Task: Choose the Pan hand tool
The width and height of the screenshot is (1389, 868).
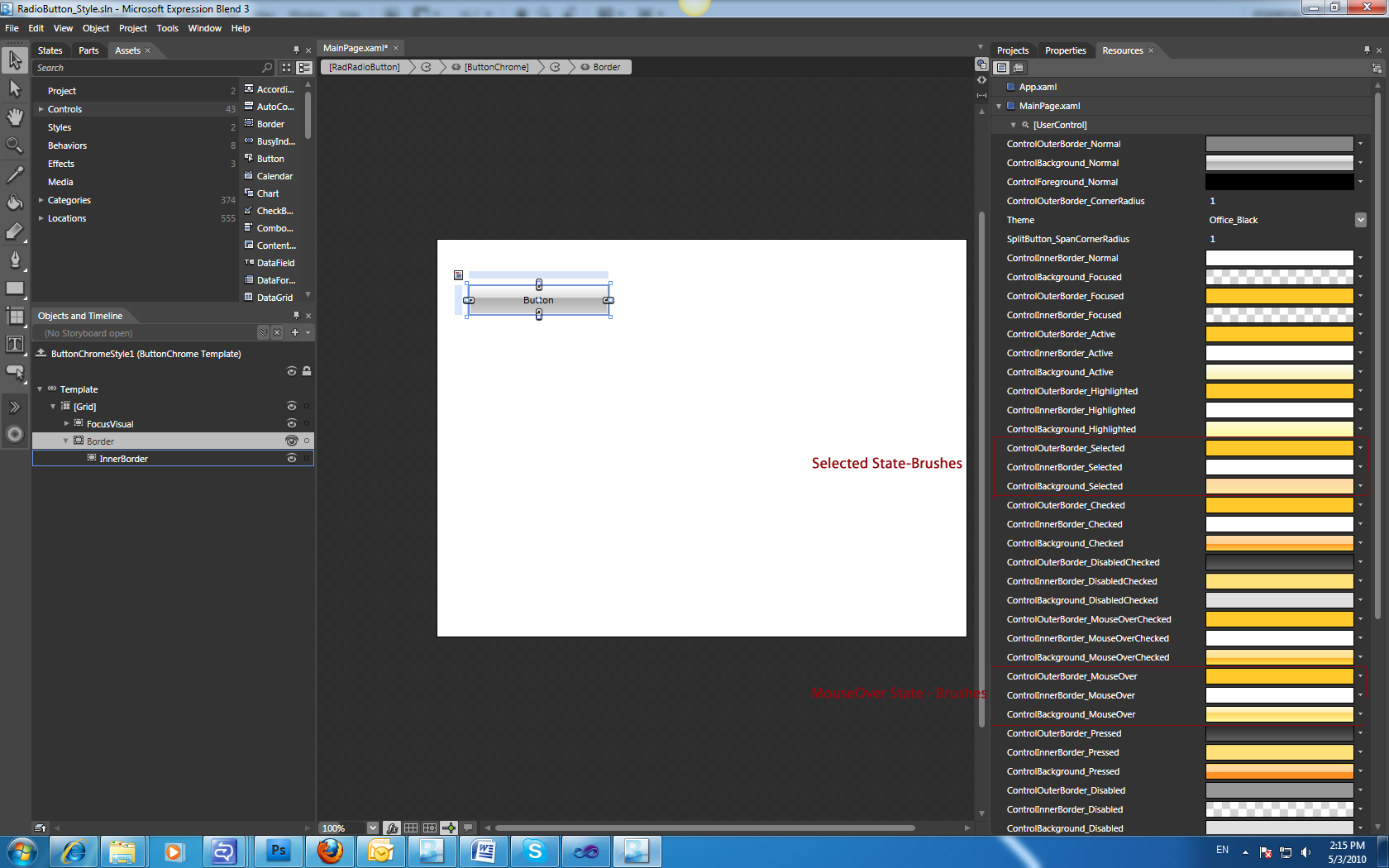Action: click(x=15, y=117)
